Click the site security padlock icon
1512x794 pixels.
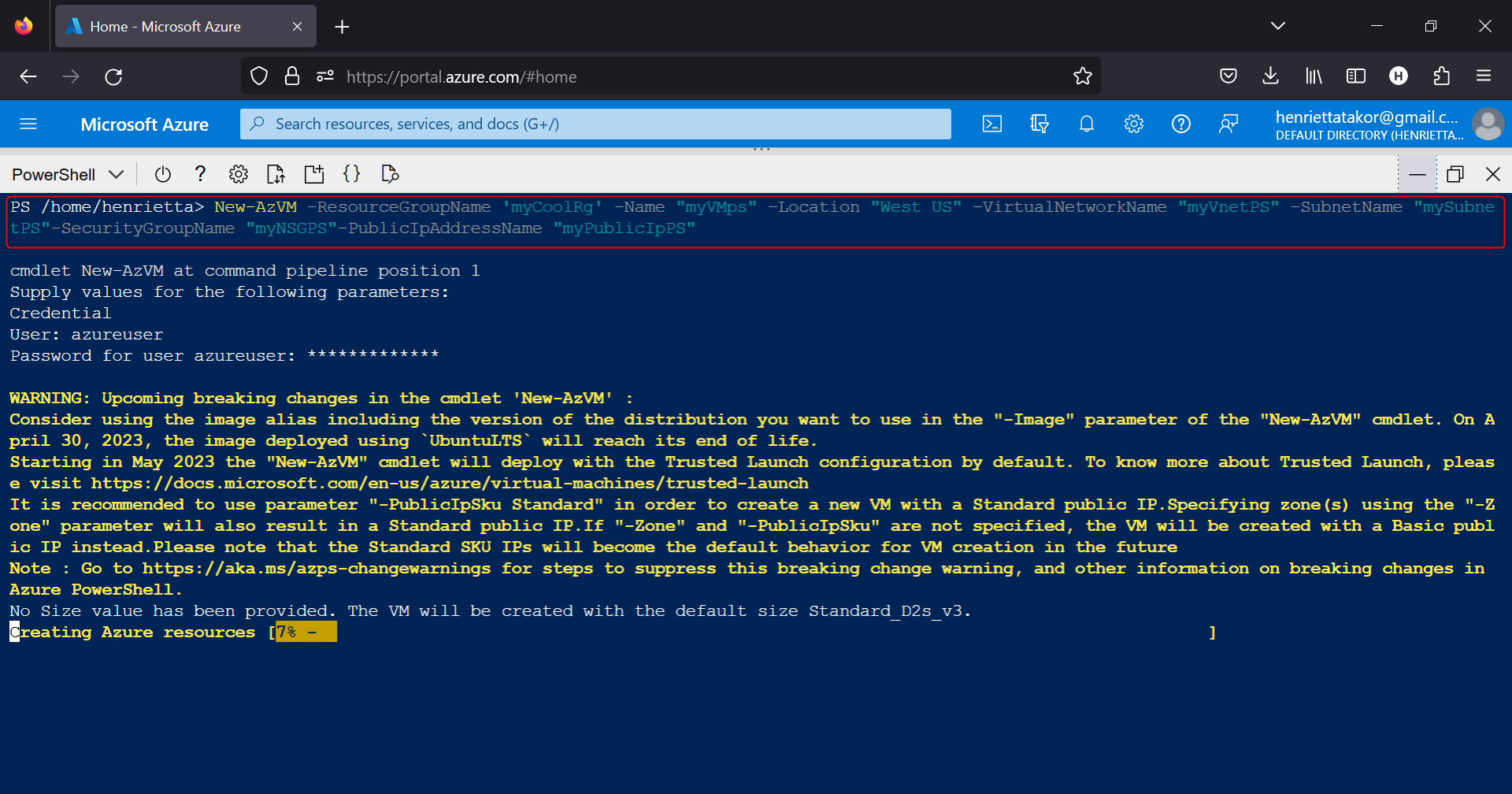click(292, 76)
